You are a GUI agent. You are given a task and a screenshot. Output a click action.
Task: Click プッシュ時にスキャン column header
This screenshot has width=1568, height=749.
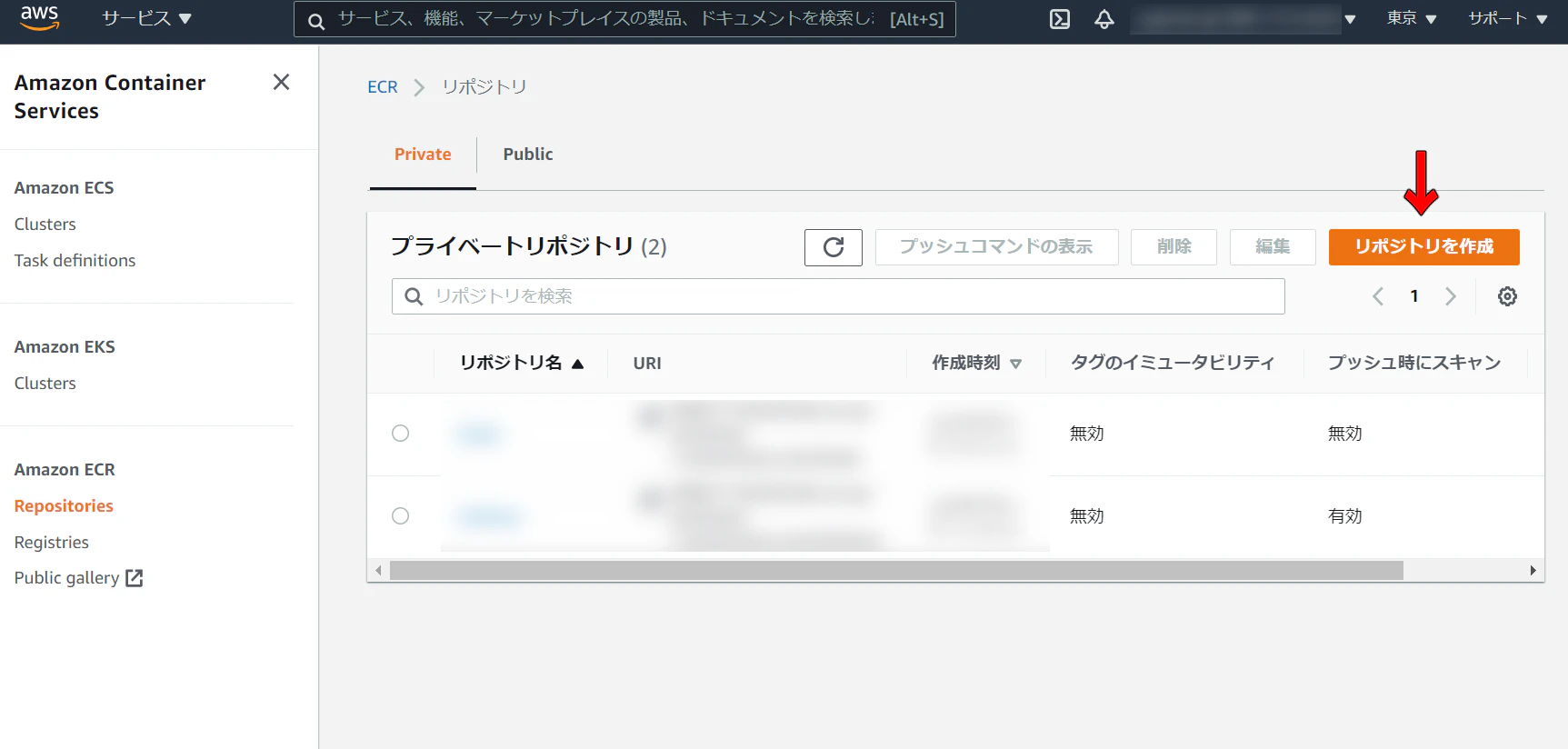[1414, 363]
